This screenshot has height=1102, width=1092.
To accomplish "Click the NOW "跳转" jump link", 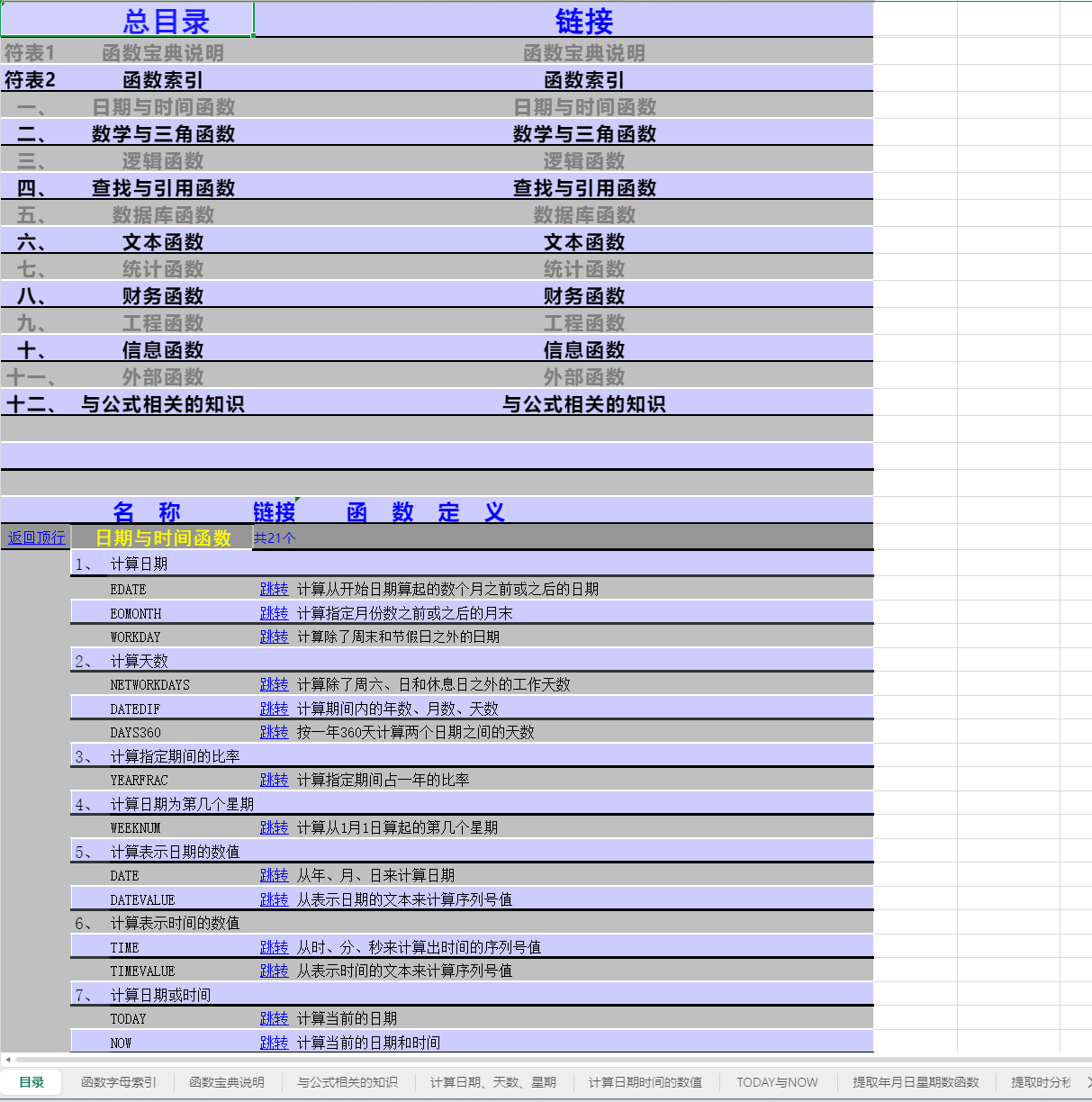I will [x=274, y=1043].
